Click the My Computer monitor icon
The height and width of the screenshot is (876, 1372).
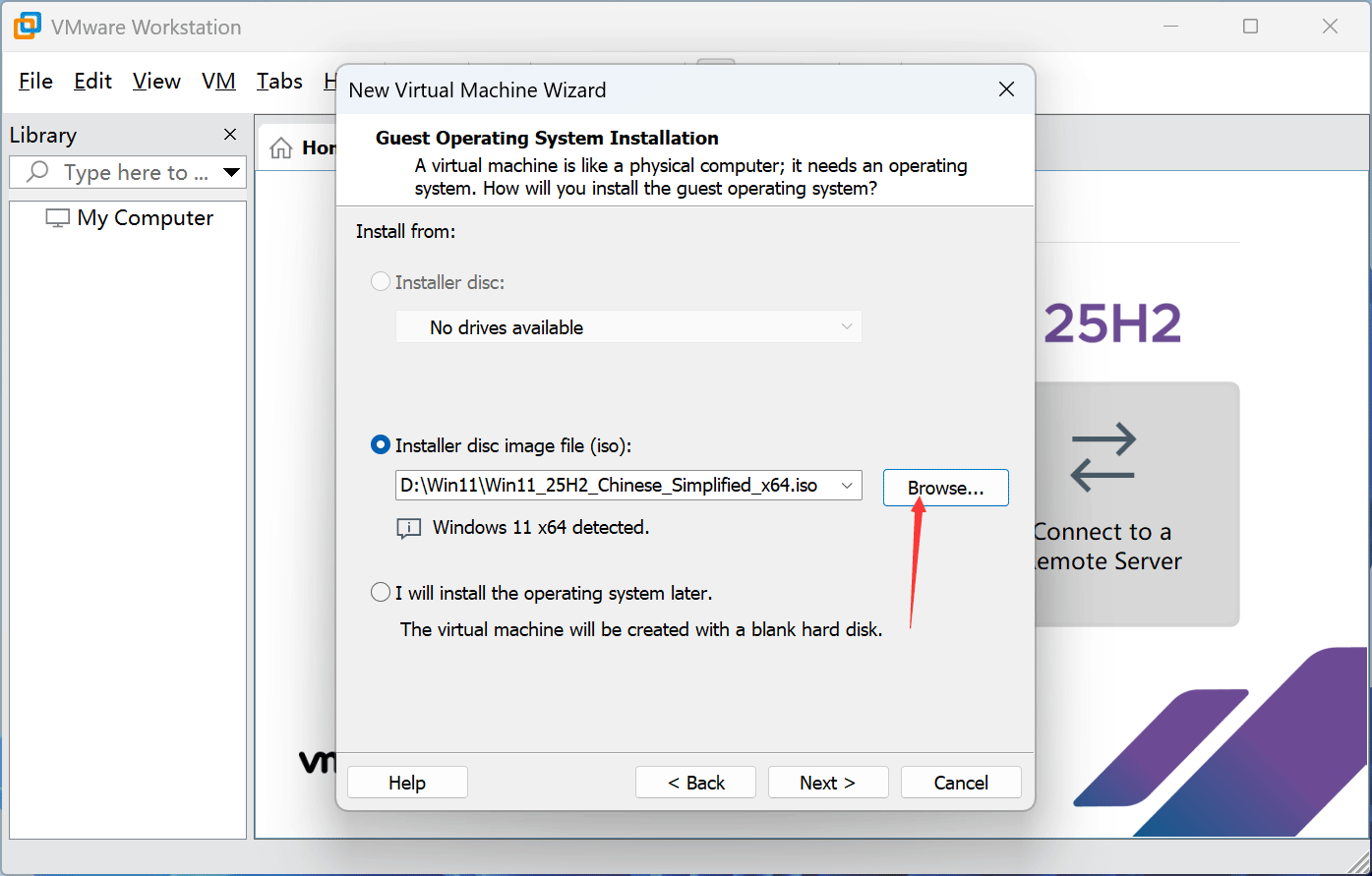(58, 218)
